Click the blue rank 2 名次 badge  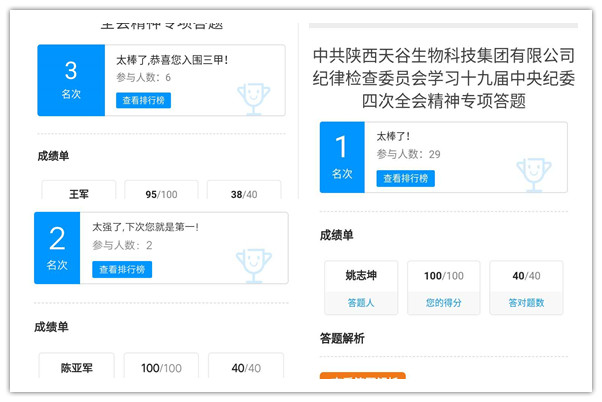click(x=57, y=248)
